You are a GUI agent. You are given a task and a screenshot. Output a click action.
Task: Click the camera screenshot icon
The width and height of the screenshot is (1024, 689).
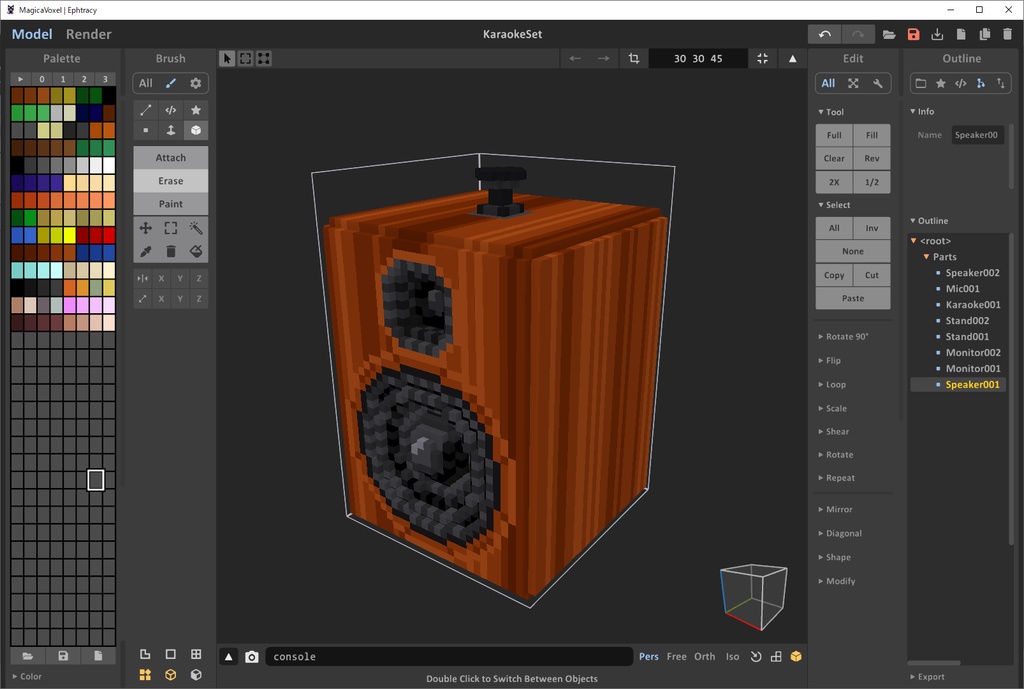click(251, 656)
